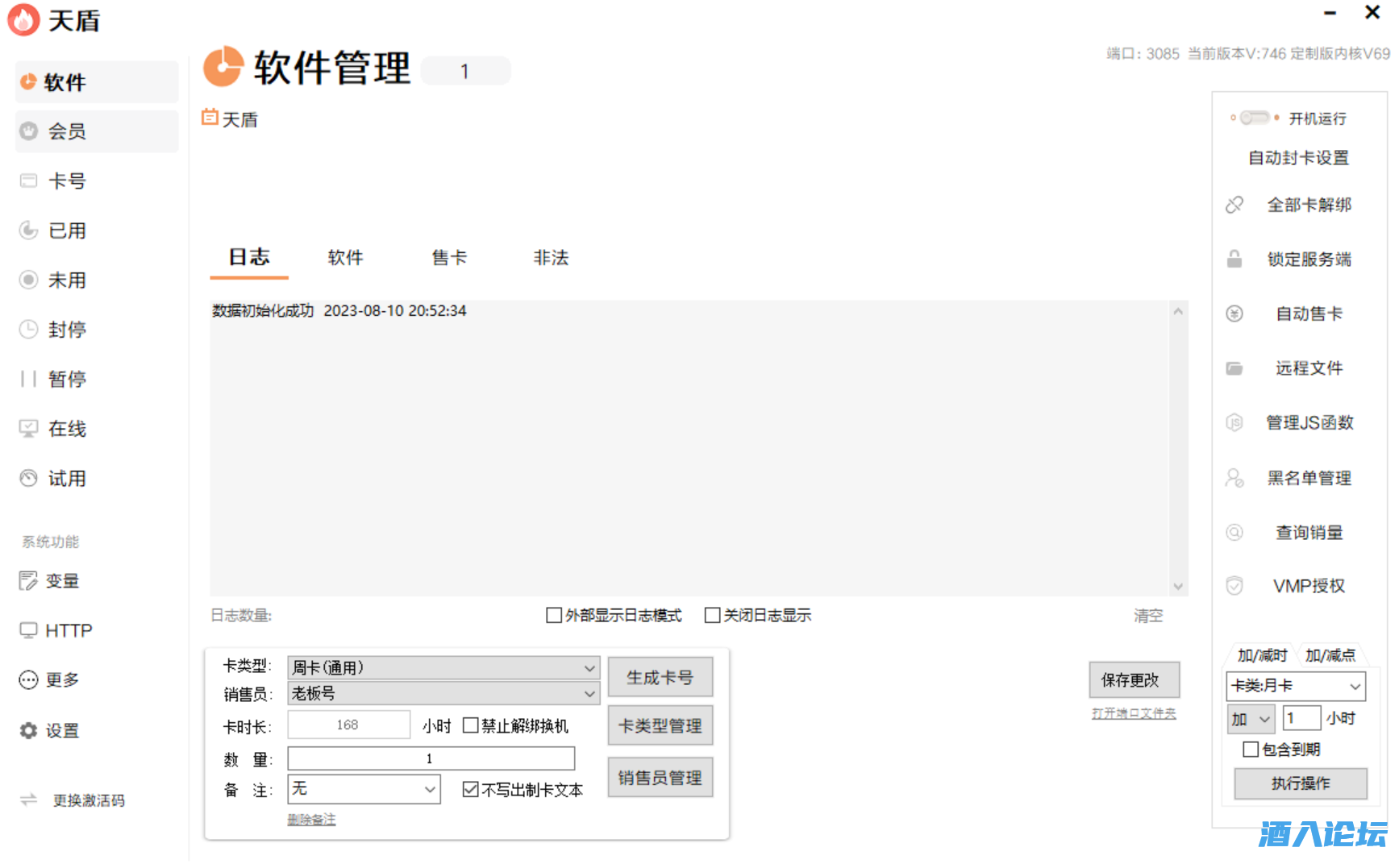Switch to the 非法 tab
This screenshot has width=1399, height=868.
pos(551,258)
